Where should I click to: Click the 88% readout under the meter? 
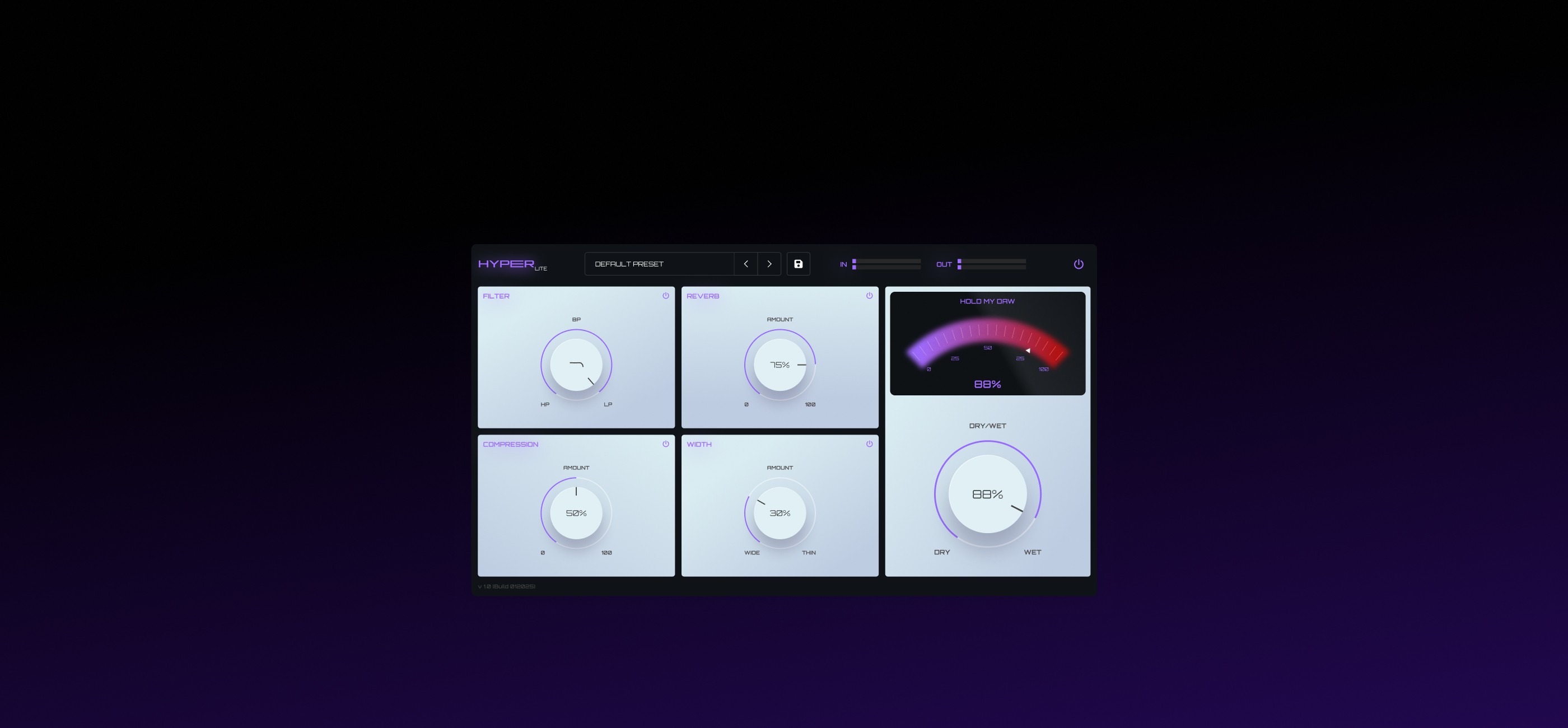tap(987, 384)
